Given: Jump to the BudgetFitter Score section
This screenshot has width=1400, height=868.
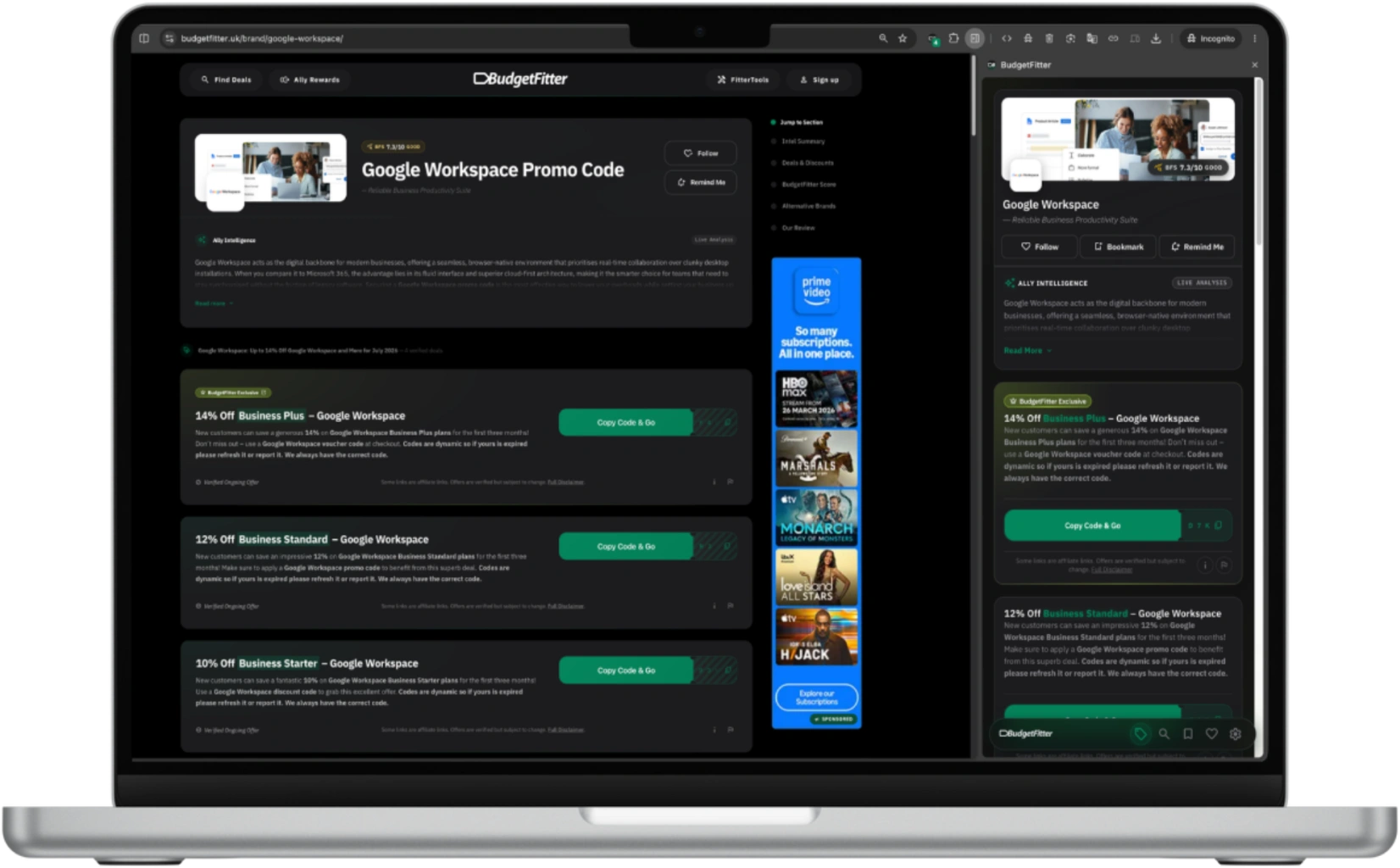Looking at the screenshot, I should [x=808, y=184].
